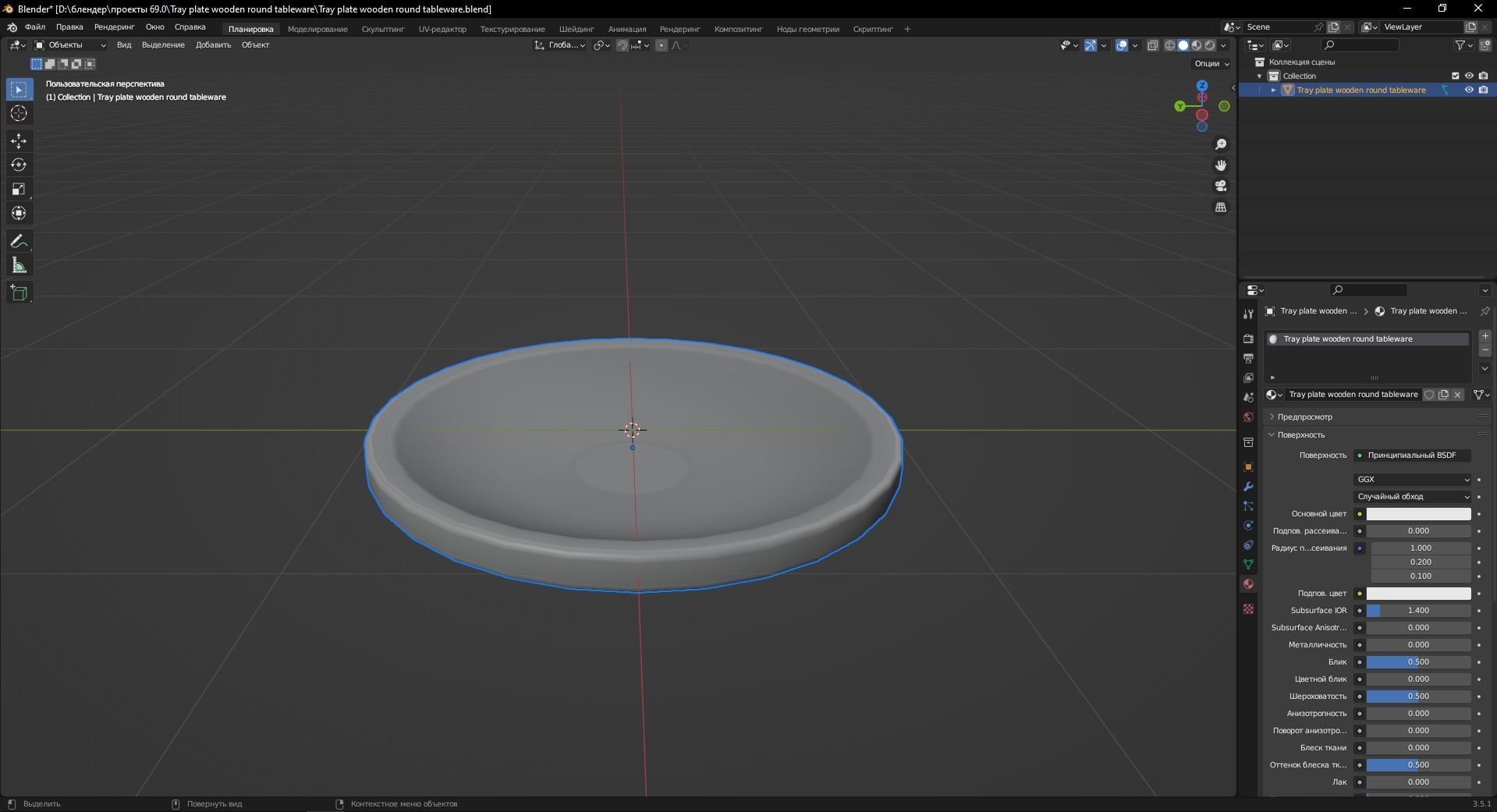Image resolution: width=1497 pixels, height=812 pixels.
Task: Open the Physics properties tab
Action: [x=1248, y=526]
